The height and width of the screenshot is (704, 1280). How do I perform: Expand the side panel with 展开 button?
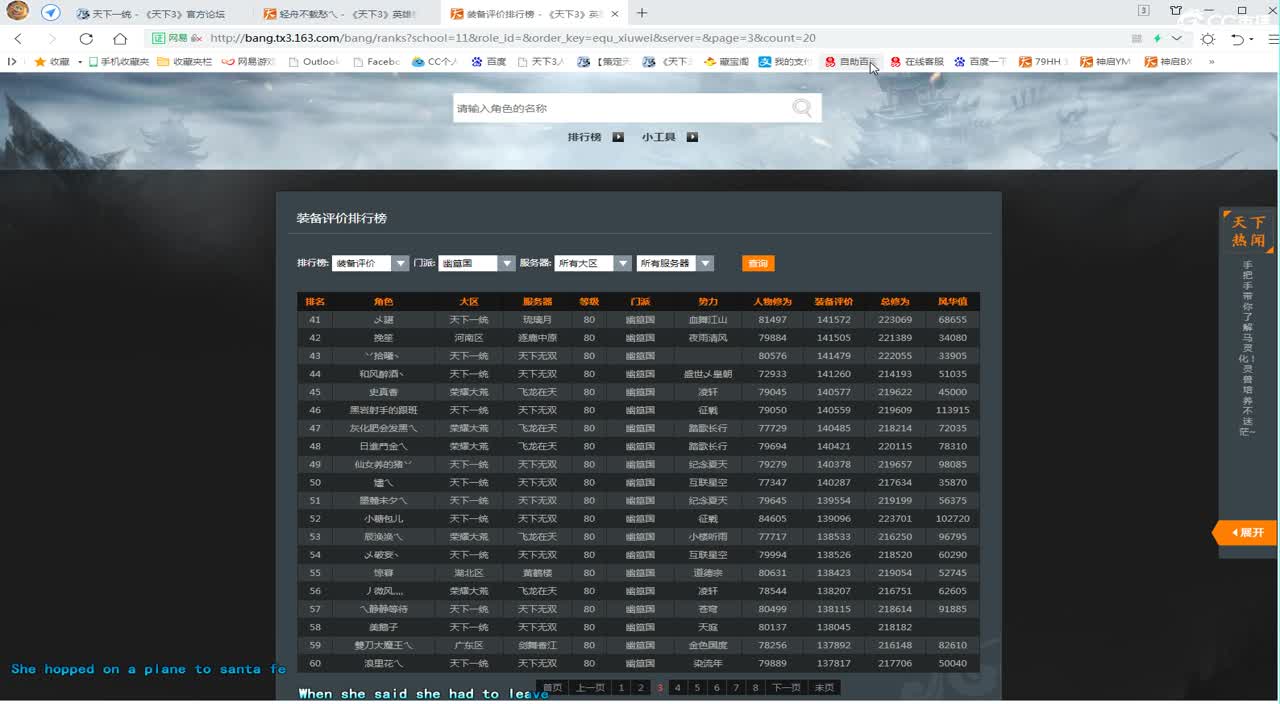1246,532
